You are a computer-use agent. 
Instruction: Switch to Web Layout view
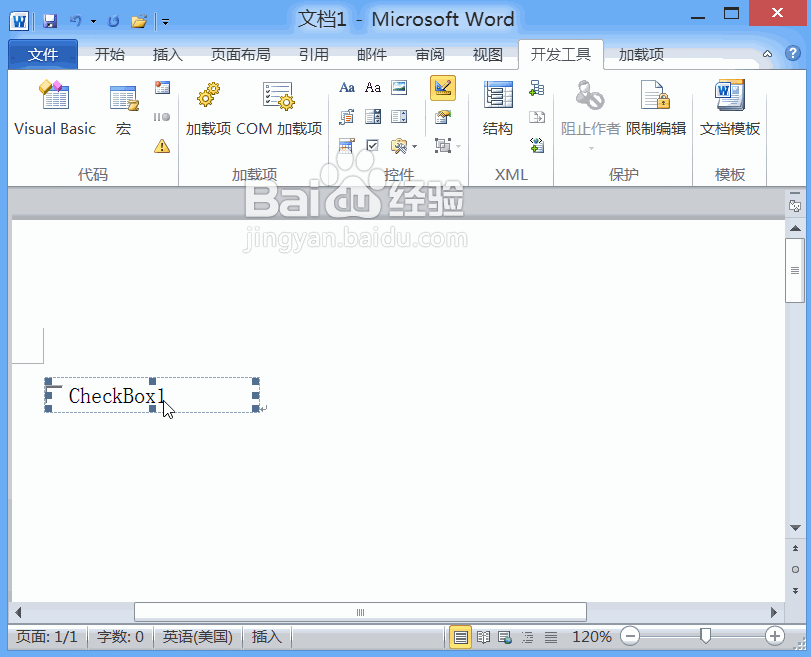505,637
